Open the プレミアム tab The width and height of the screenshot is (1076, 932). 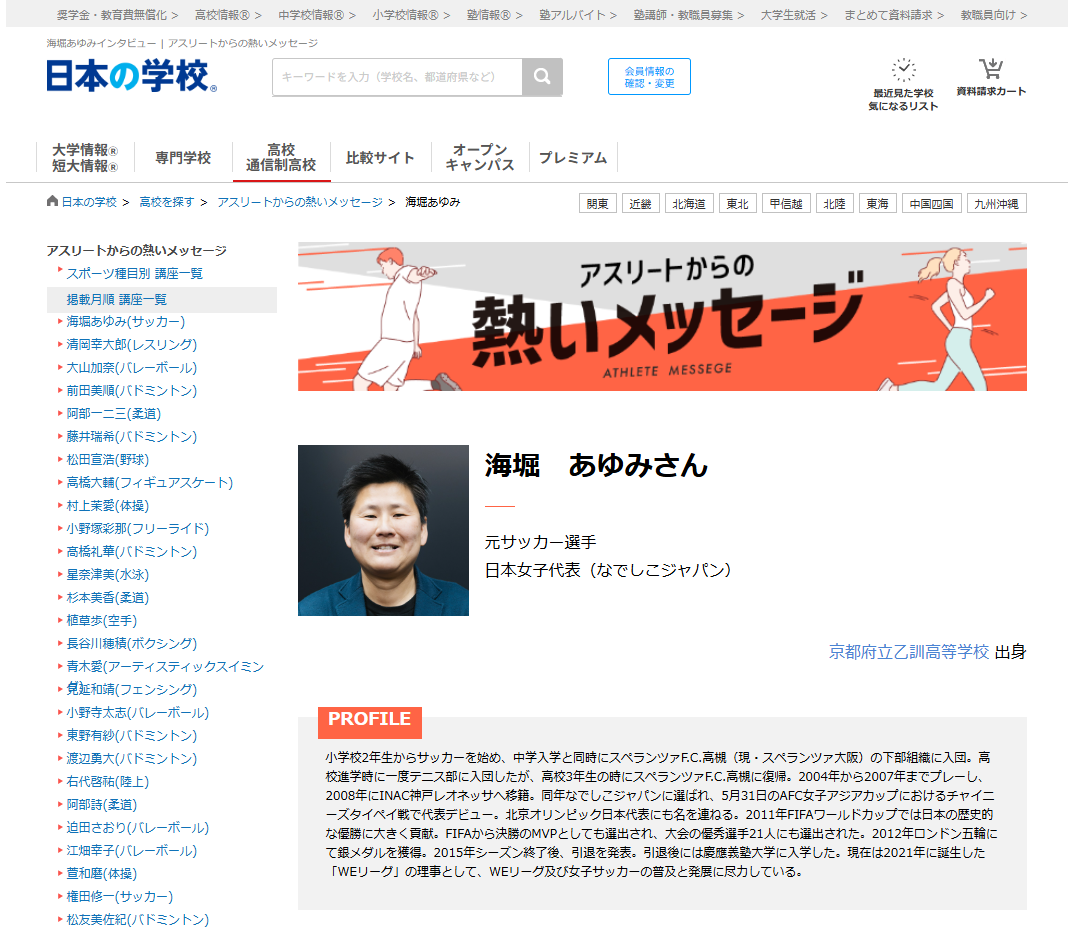click(x=575, y=157)
